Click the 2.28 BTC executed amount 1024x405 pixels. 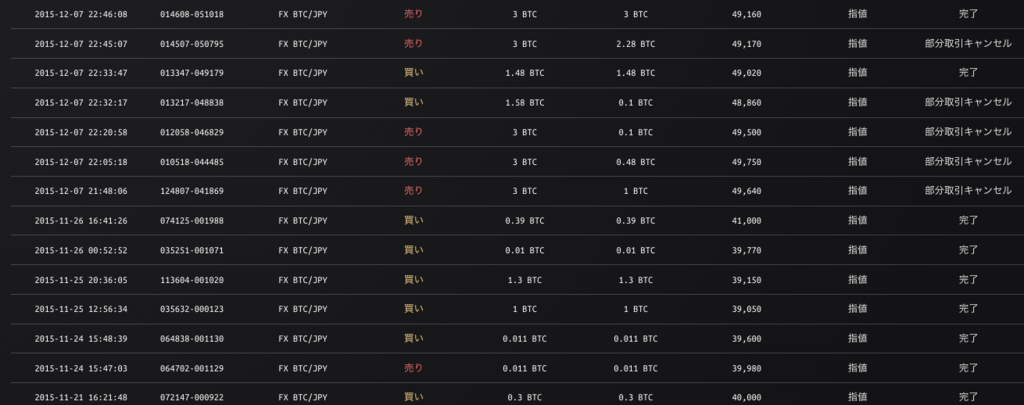pos(635,44)
